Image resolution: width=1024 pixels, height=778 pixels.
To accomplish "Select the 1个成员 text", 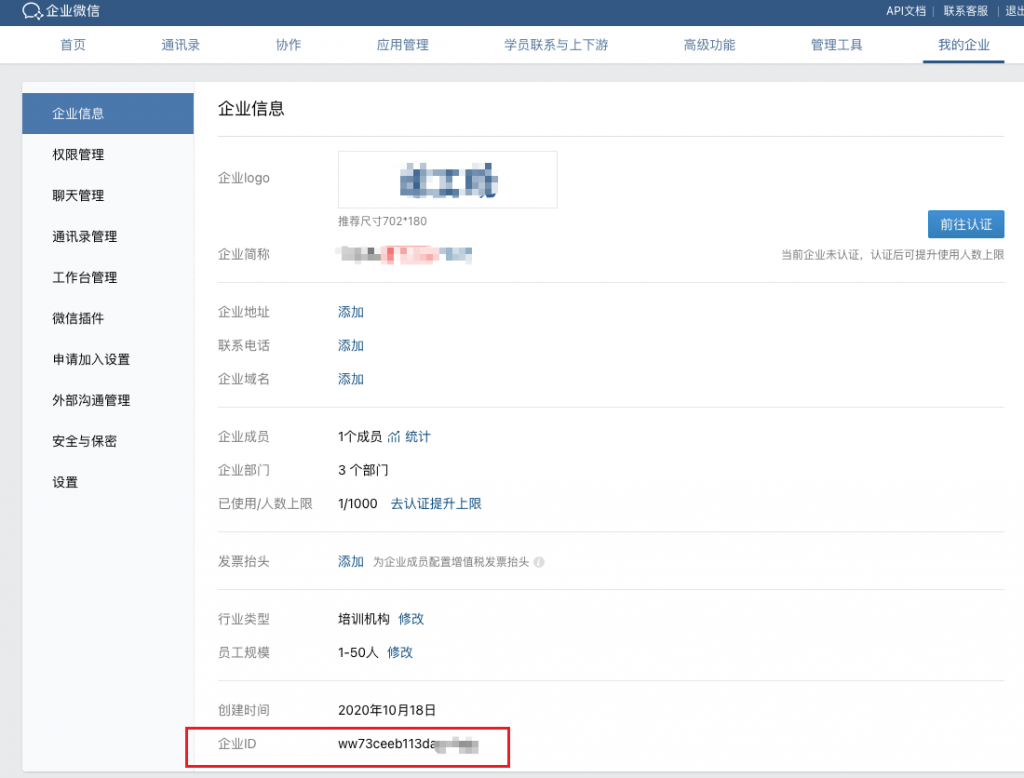I will tap(360, 437).
